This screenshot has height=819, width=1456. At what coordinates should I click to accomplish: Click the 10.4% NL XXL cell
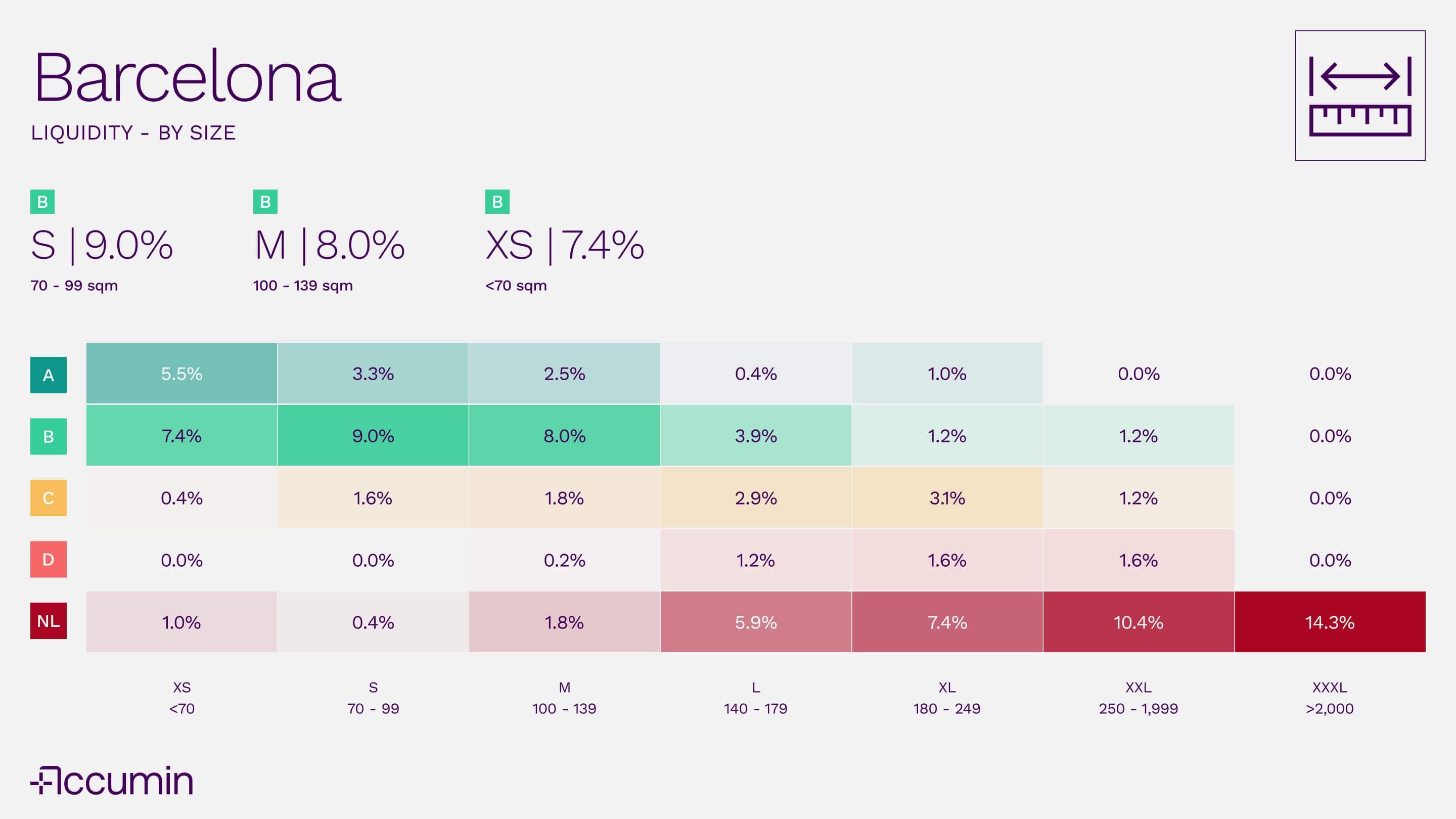click(1139, 622)
